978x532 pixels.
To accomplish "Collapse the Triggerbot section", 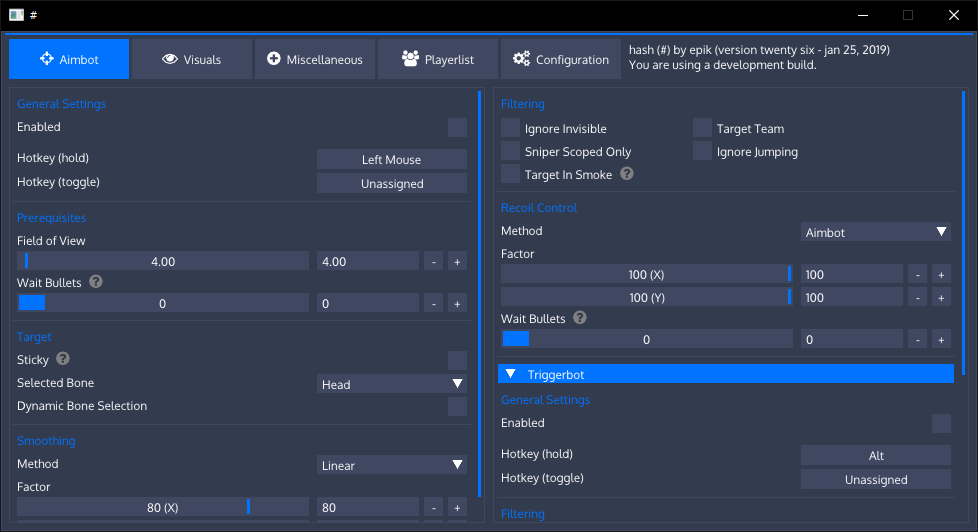I will 511,374.
